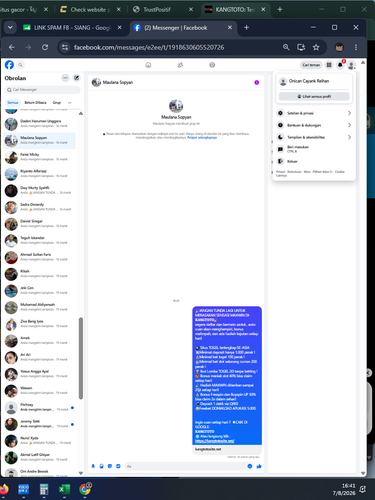The image size is (375, 500).
Task: Open chat with Teguh Iskandar
Action: point(40,240)
